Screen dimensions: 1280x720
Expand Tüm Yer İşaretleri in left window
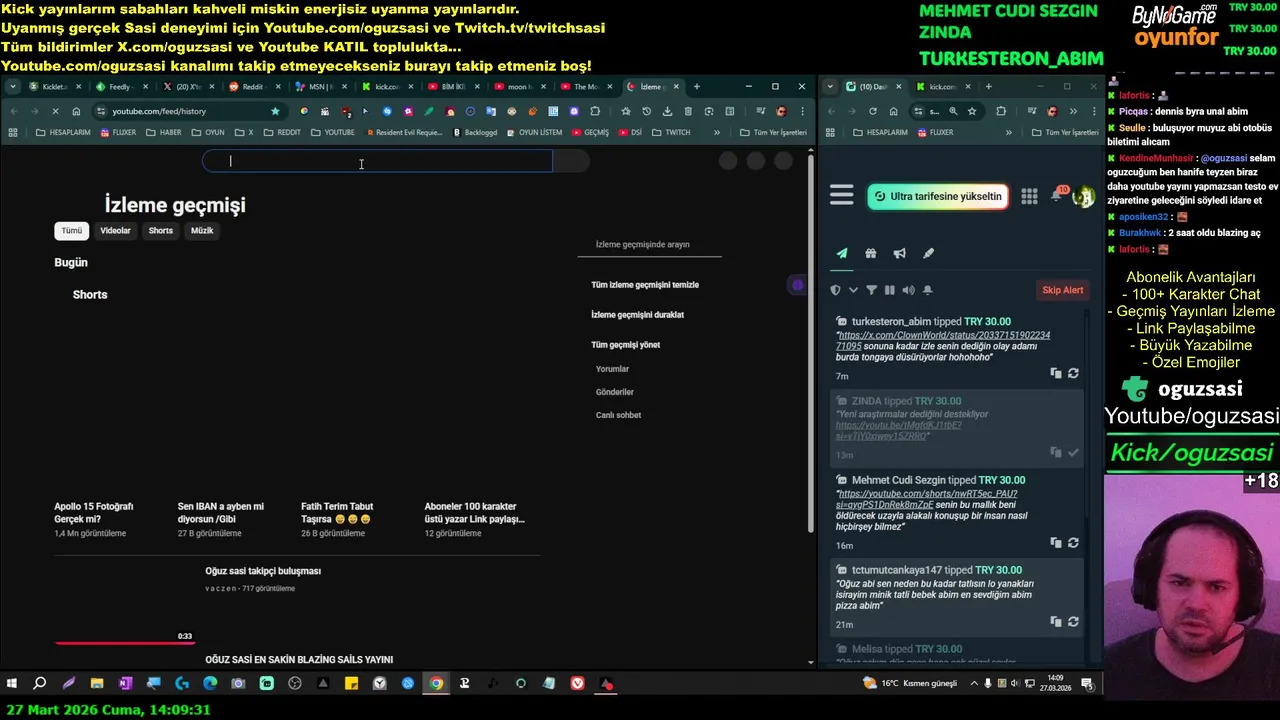point(772,132)
